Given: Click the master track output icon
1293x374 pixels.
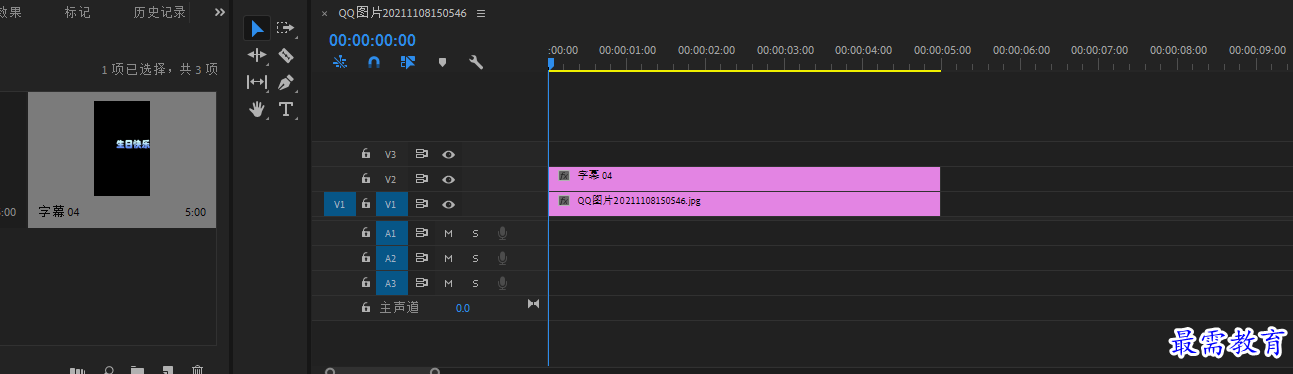Looking at the screenshot, I should pyautogui.click(x=533, y=304).
